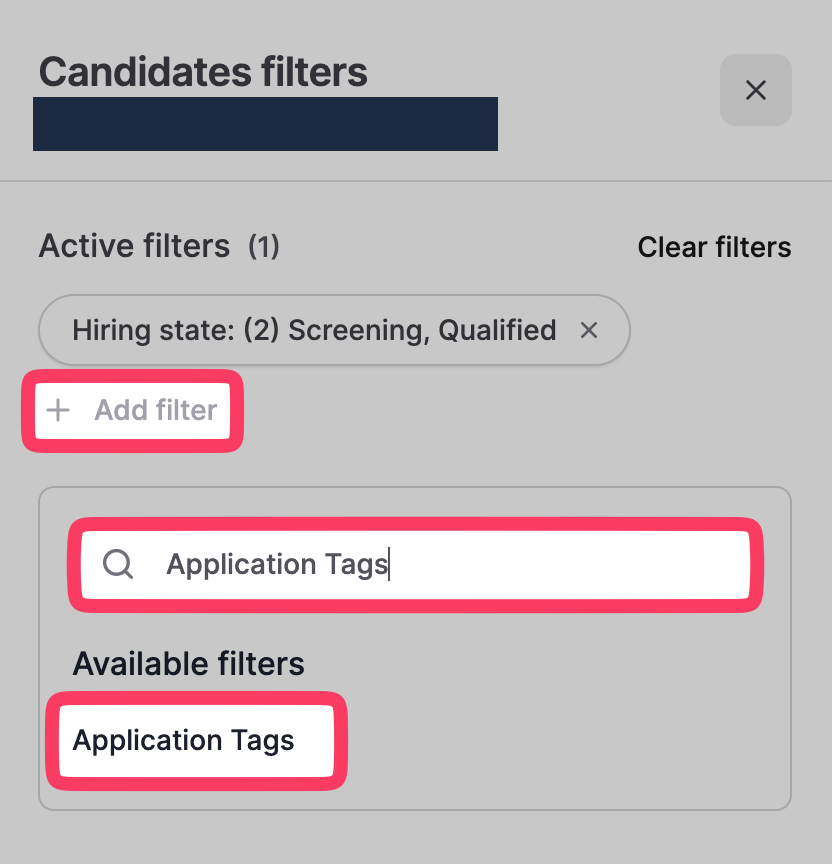Remove the Hiring state filter chip
The height and width of the screenshot is (864, 832).
coord(589,330)
